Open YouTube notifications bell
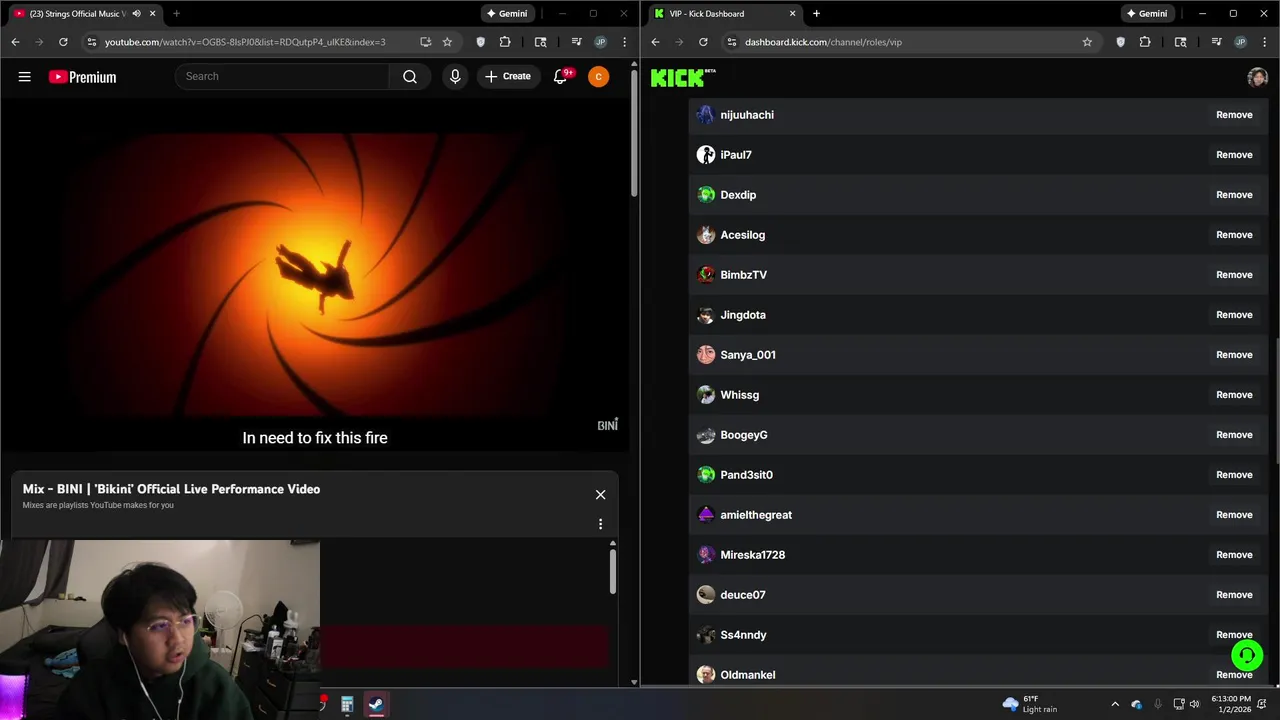This screenshot has height=720, width=1280. tap(561, 77)
